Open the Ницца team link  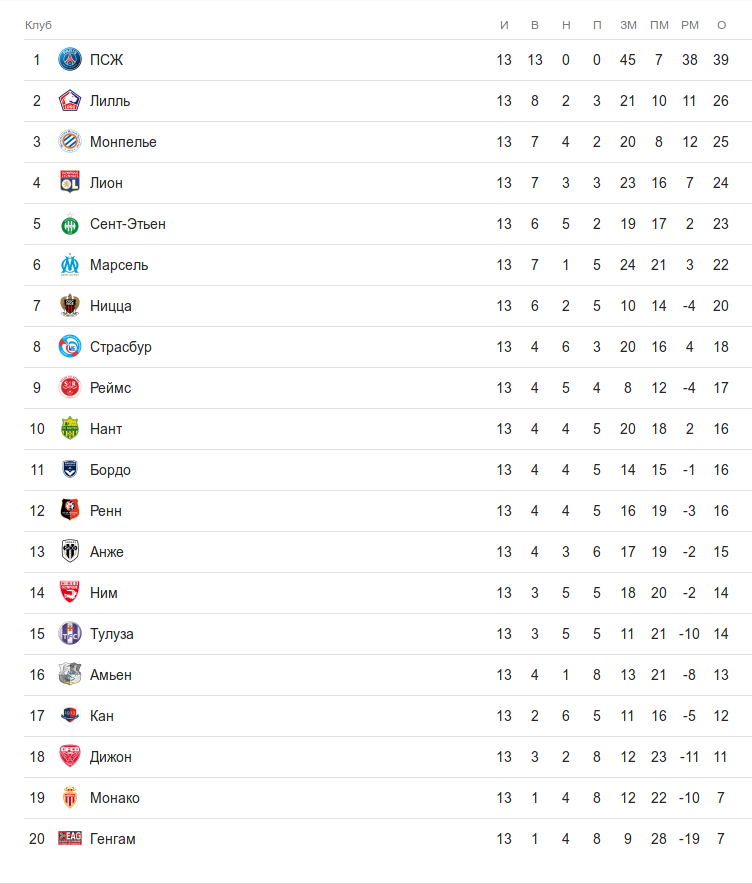[x=110, y=306]
